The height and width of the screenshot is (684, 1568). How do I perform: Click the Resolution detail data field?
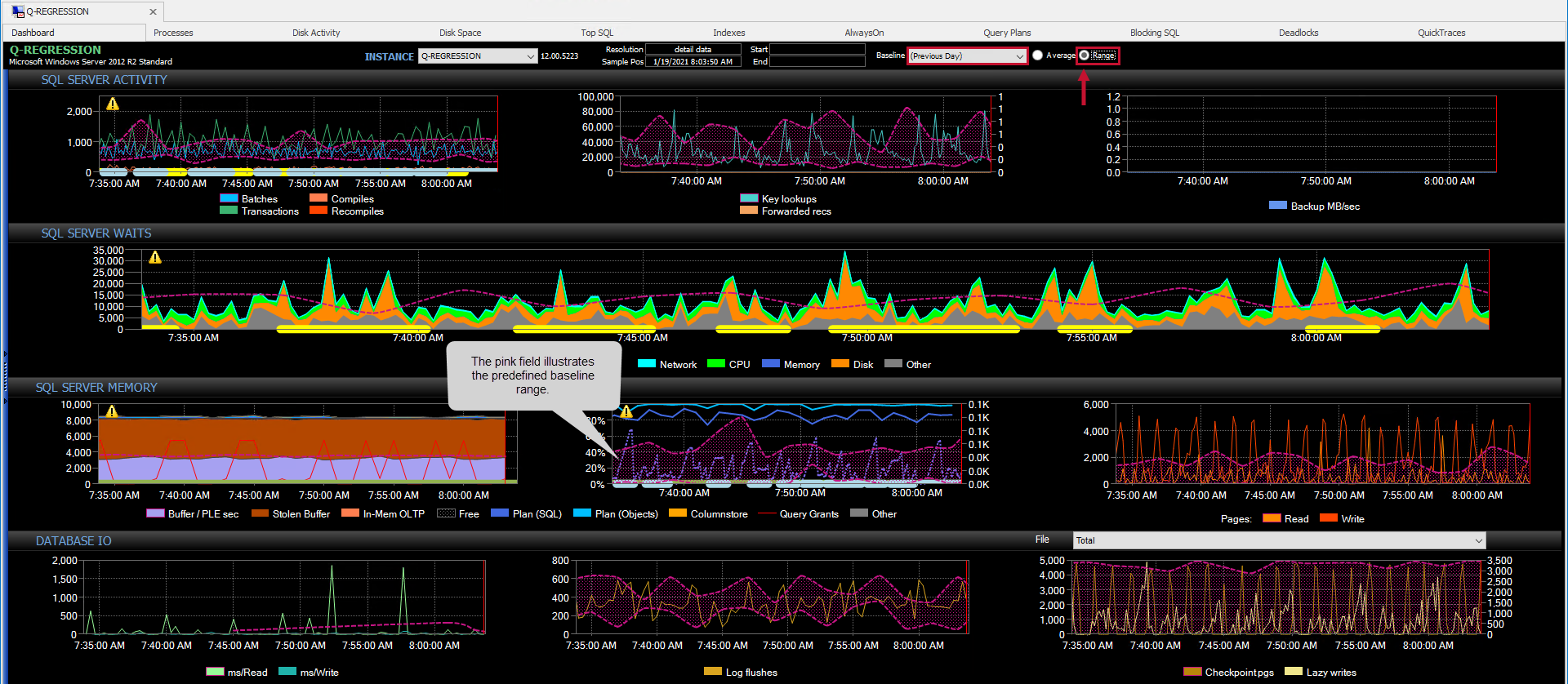point(693,49)
